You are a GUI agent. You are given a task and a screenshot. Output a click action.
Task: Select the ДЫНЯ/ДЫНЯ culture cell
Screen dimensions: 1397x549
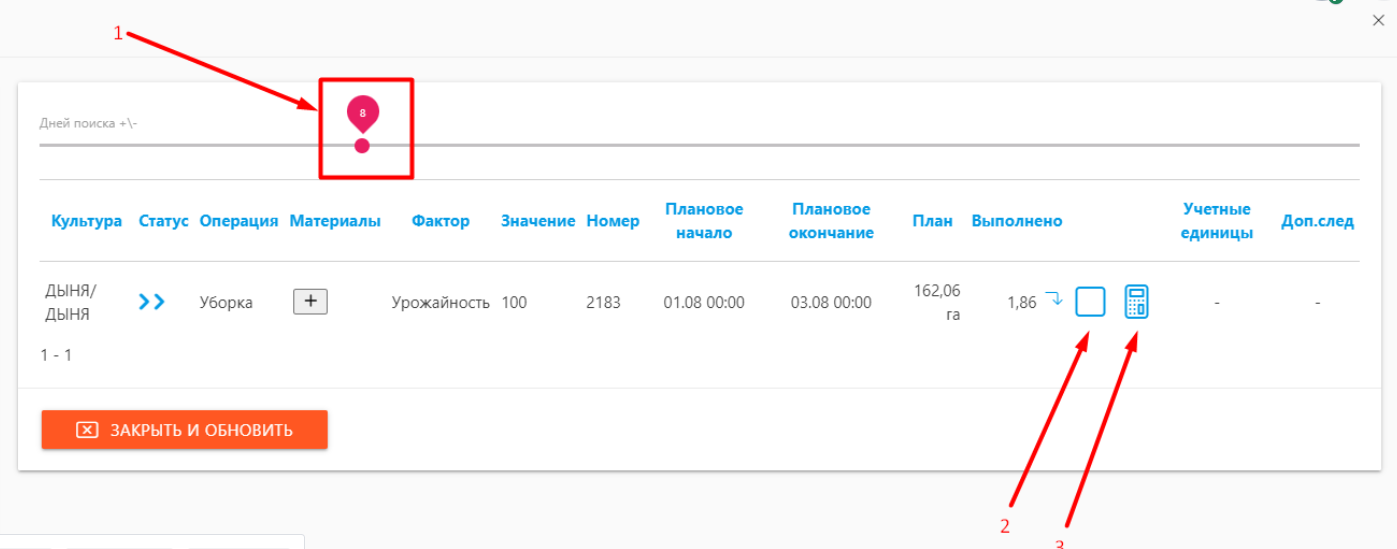click(70, 302)
